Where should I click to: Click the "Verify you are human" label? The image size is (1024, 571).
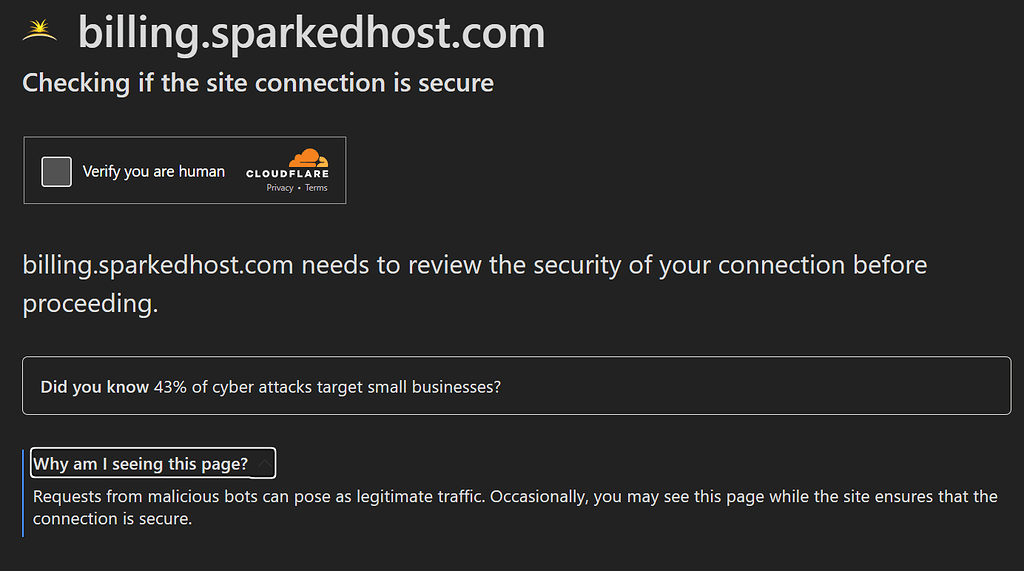coord(153,171)
